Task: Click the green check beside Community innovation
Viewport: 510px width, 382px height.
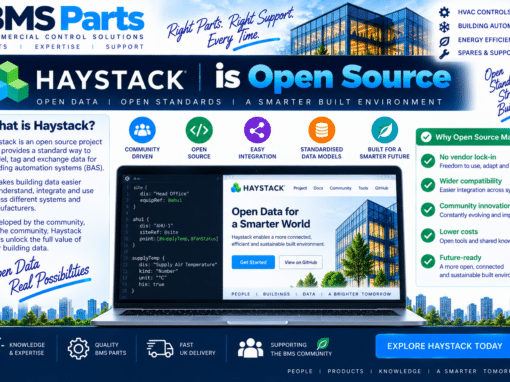Action: point(428,210)
